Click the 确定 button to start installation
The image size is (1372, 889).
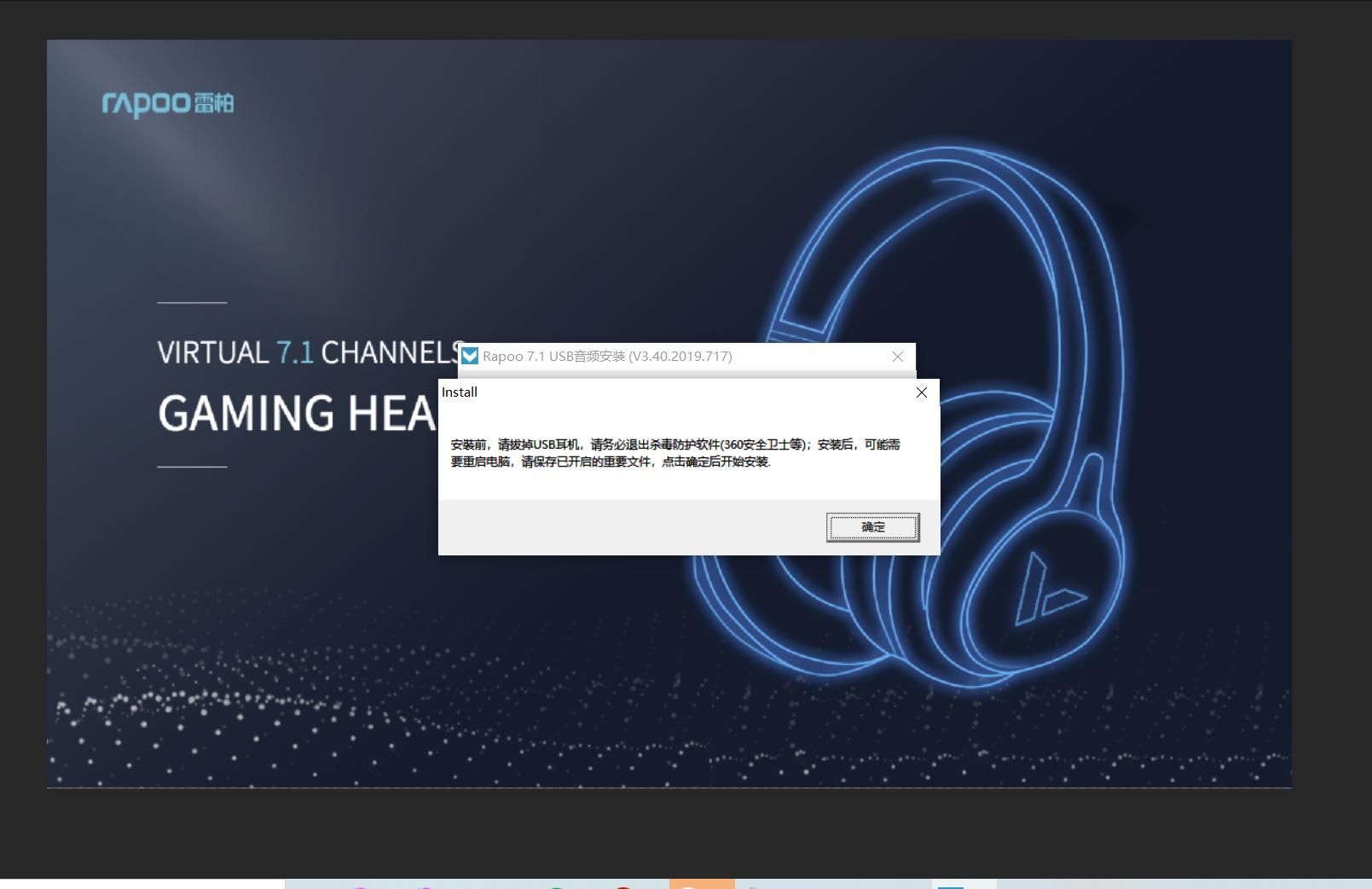(x=872, y=526)
